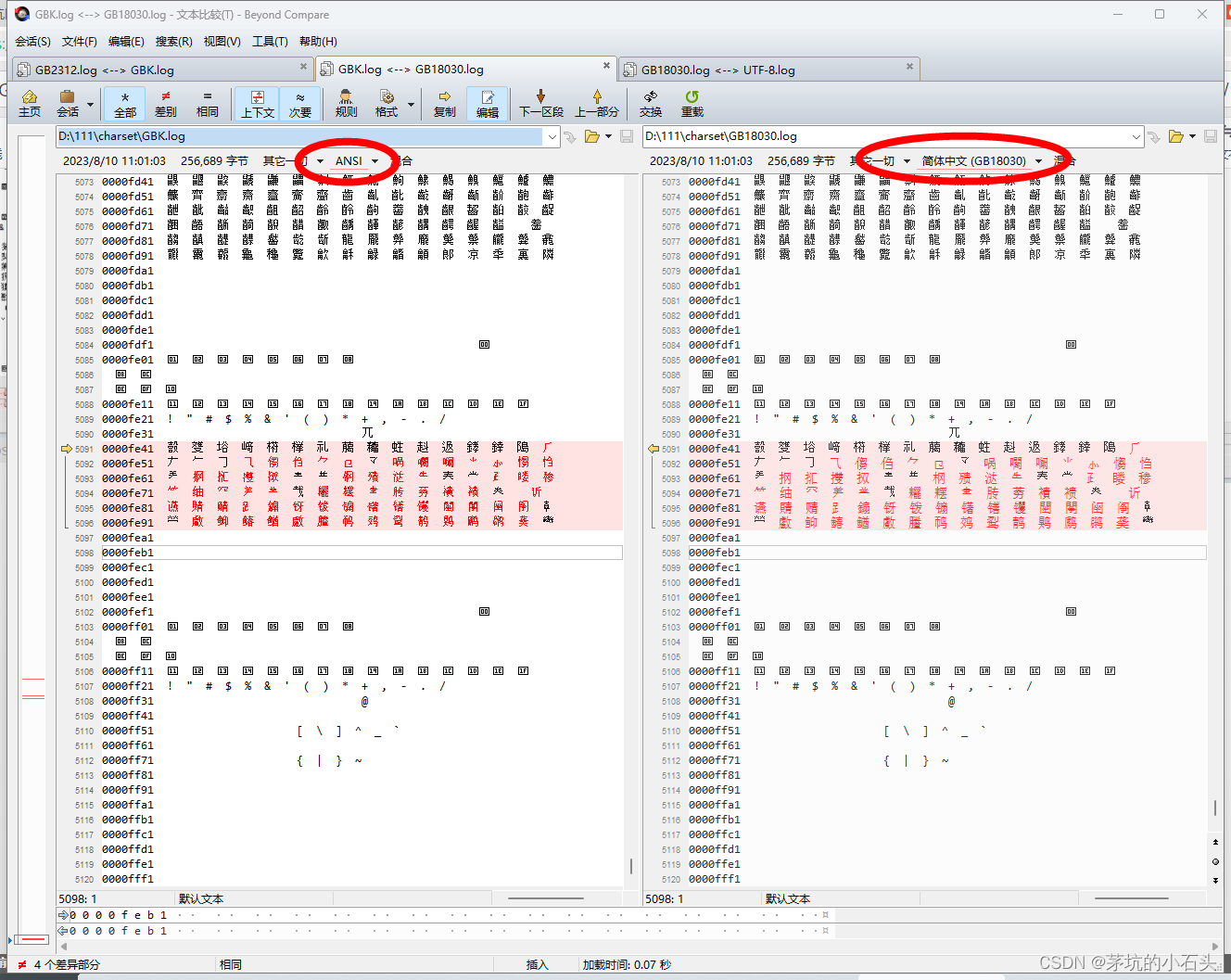This screenshot has height=980, width=1231.
Task: Close the GB2312.log <--> GBK.log tab
Action: click(x=303, y=66)
